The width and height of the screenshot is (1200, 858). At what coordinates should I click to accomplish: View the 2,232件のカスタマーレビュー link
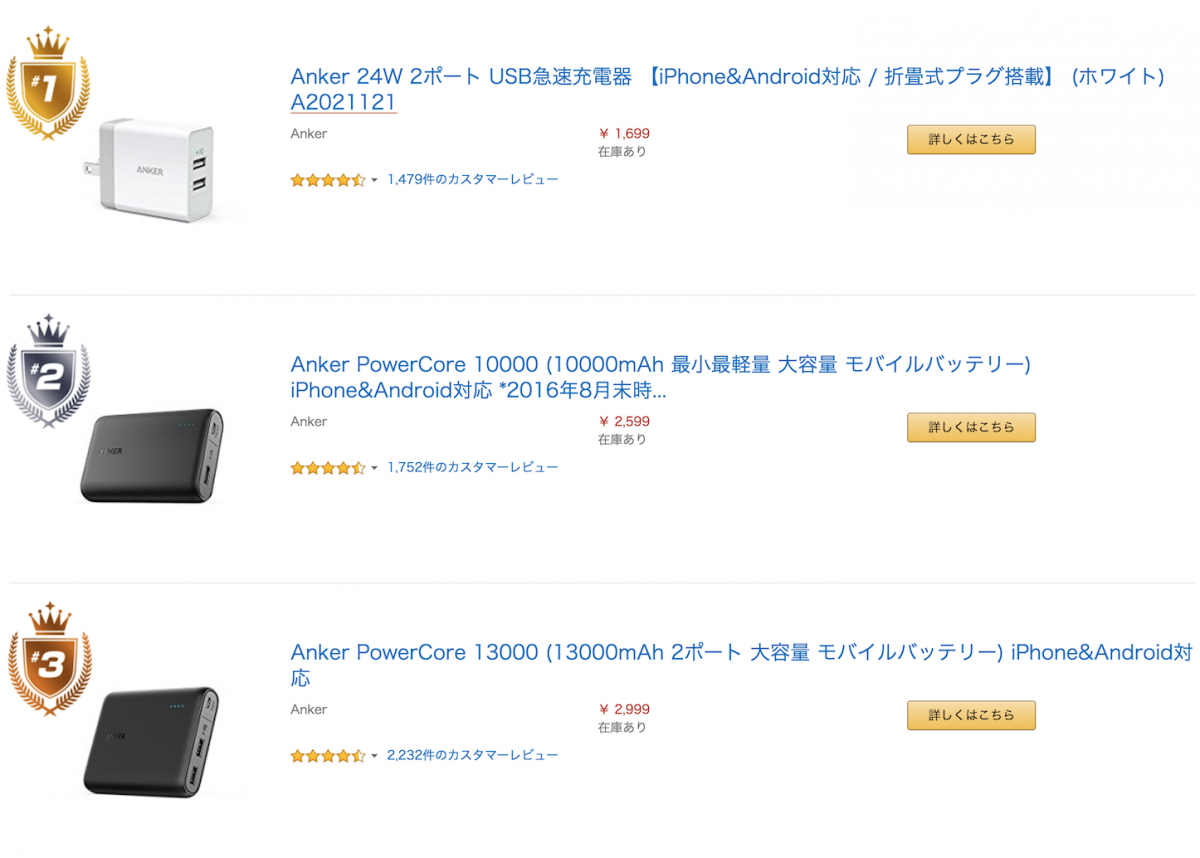474,756
